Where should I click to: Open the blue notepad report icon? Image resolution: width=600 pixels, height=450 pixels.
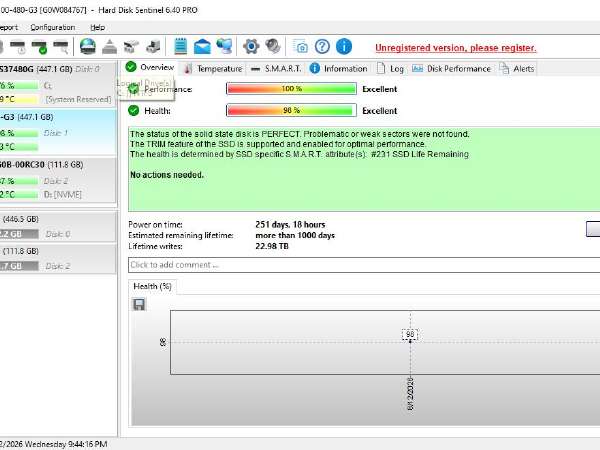180,46
